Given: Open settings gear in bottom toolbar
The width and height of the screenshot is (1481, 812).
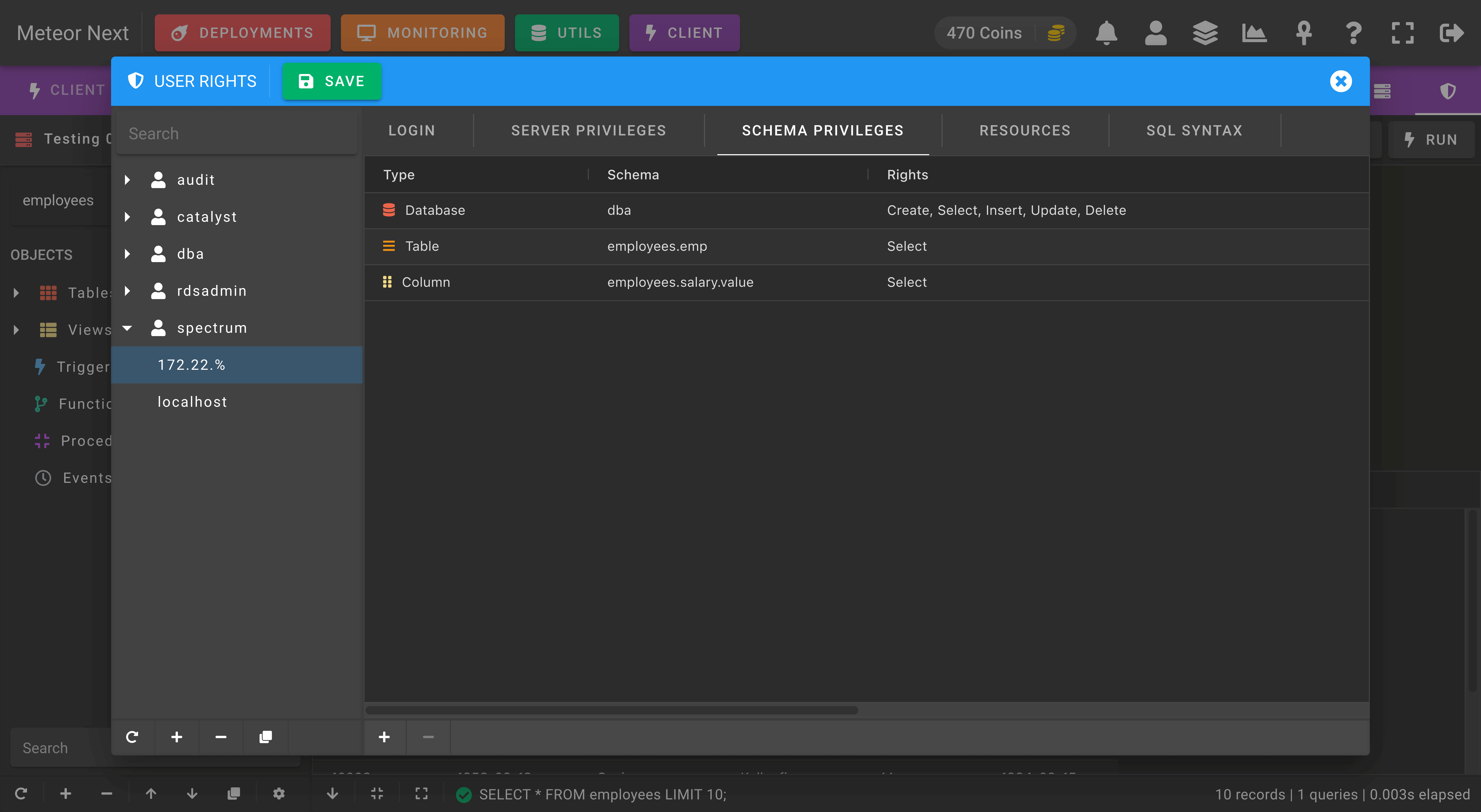Looking at the screenshot, I should tap(279, 793).
